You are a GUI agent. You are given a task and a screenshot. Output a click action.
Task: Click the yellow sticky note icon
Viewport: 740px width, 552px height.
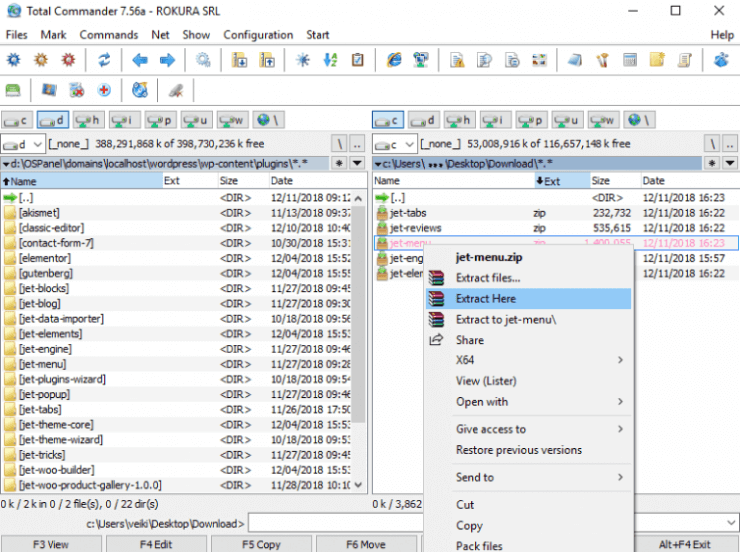click(x=657, y=60)
